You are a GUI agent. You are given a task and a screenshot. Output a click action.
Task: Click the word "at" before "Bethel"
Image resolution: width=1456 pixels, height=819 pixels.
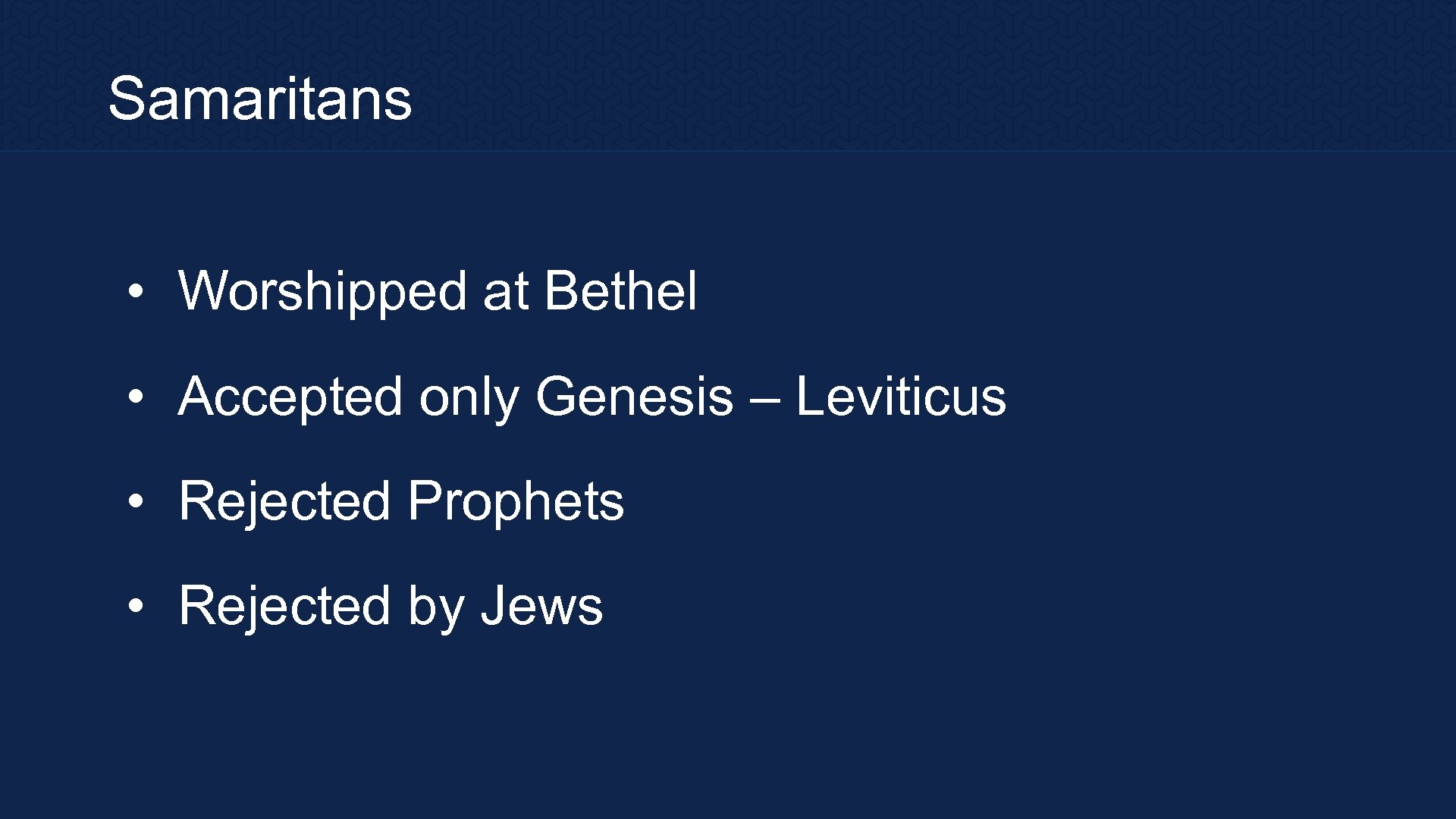(505, 291)
